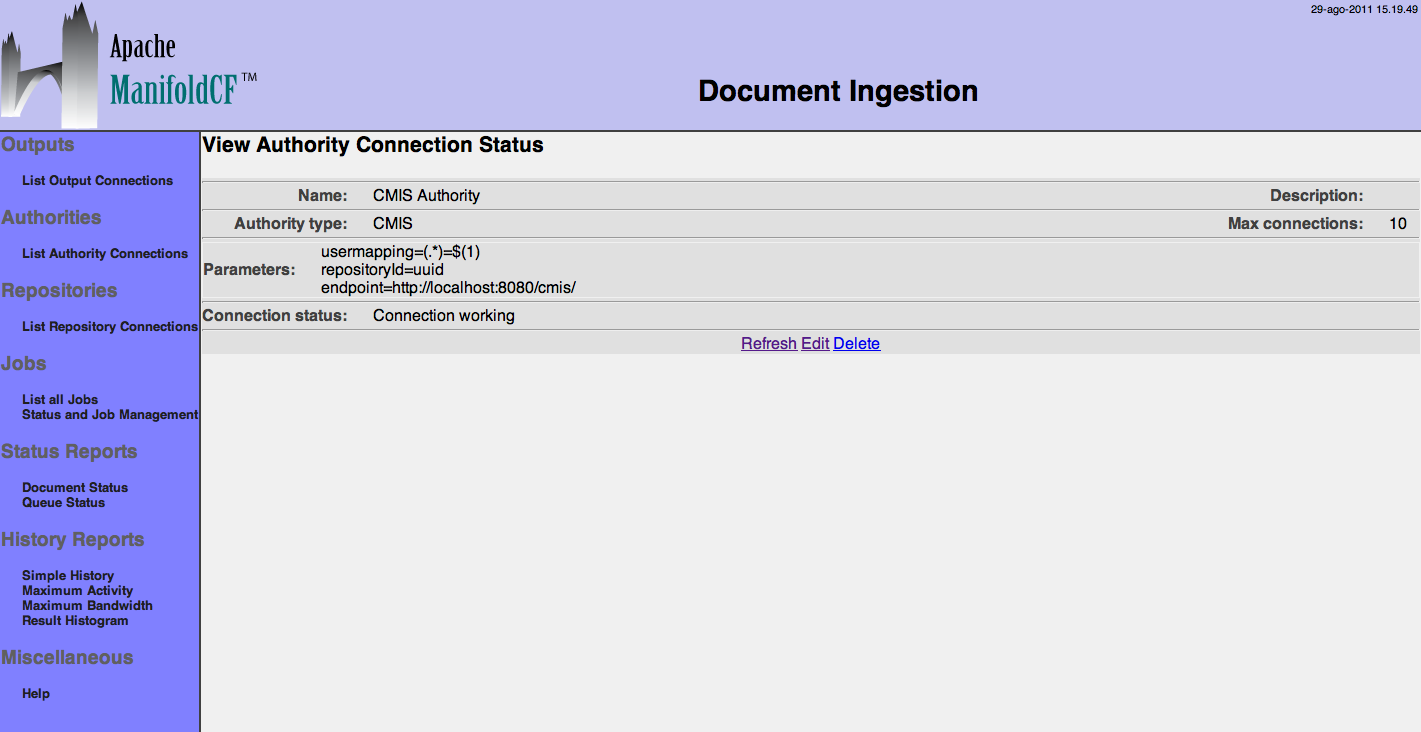Viewport: 1421px width, 732px height.
Task: Click the Document Ingestion page title
Action: pyautogui.click(x=837, y=91)
